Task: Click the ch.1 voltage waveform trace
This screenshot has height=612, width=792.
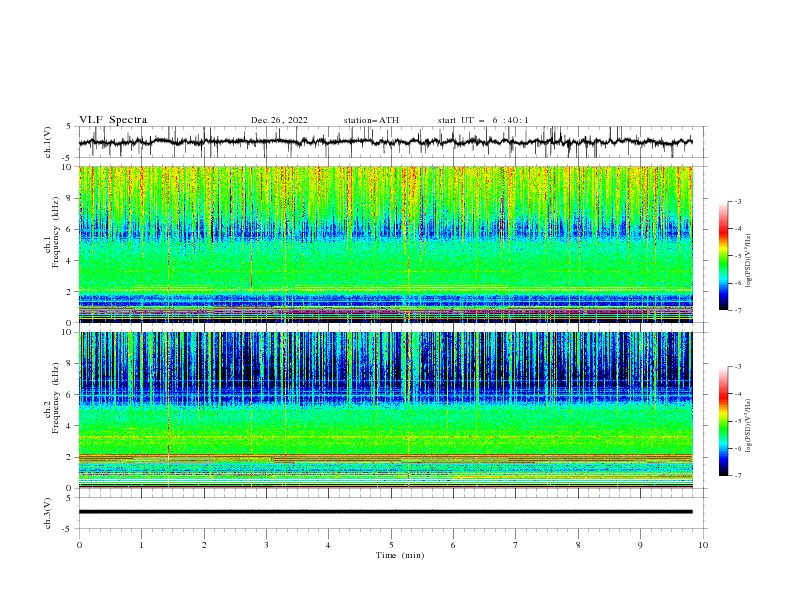Action: click(x=386, y=142)
